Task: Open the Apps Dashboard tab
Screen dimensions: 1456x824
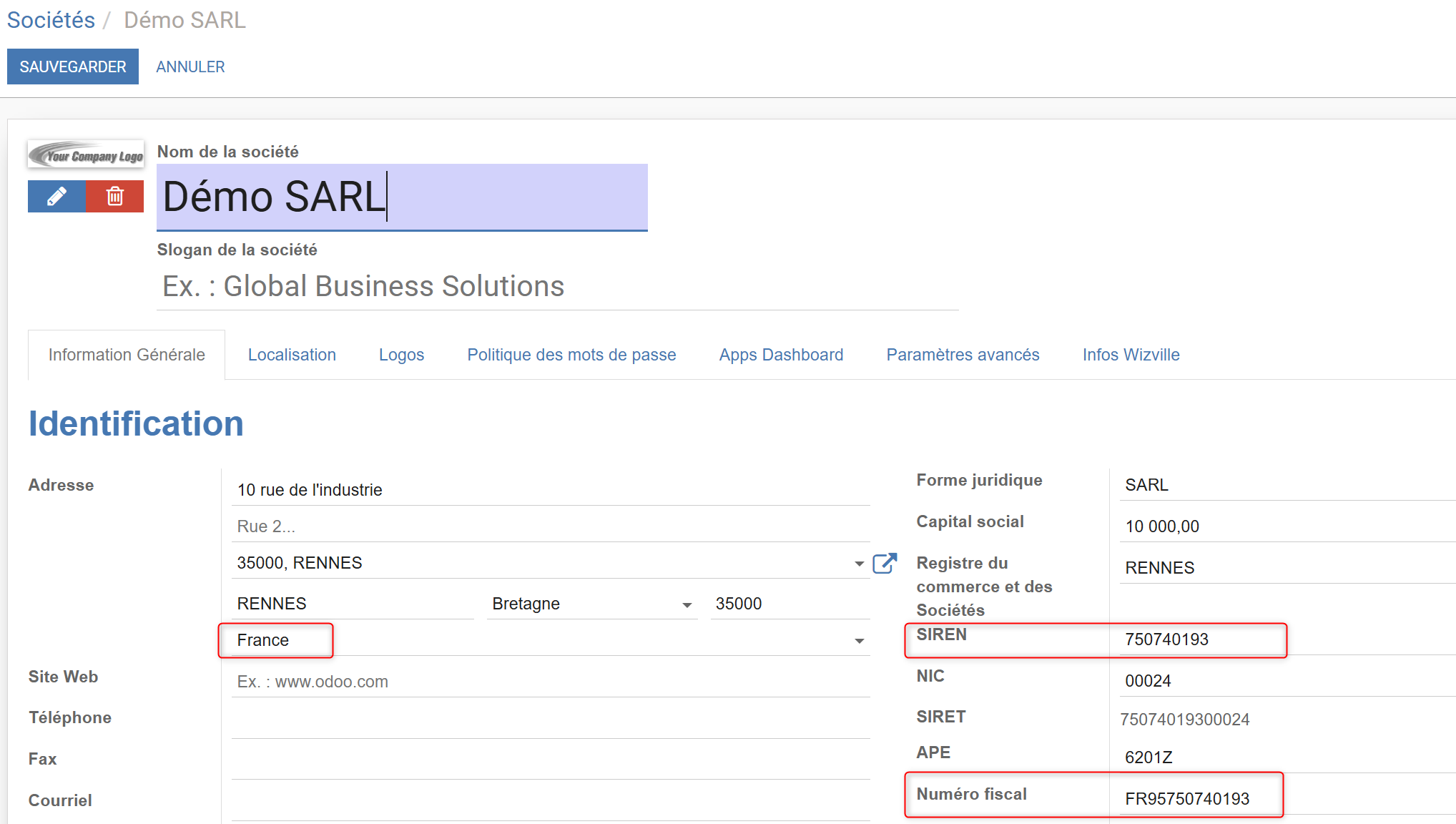Action: pos(781,355)
